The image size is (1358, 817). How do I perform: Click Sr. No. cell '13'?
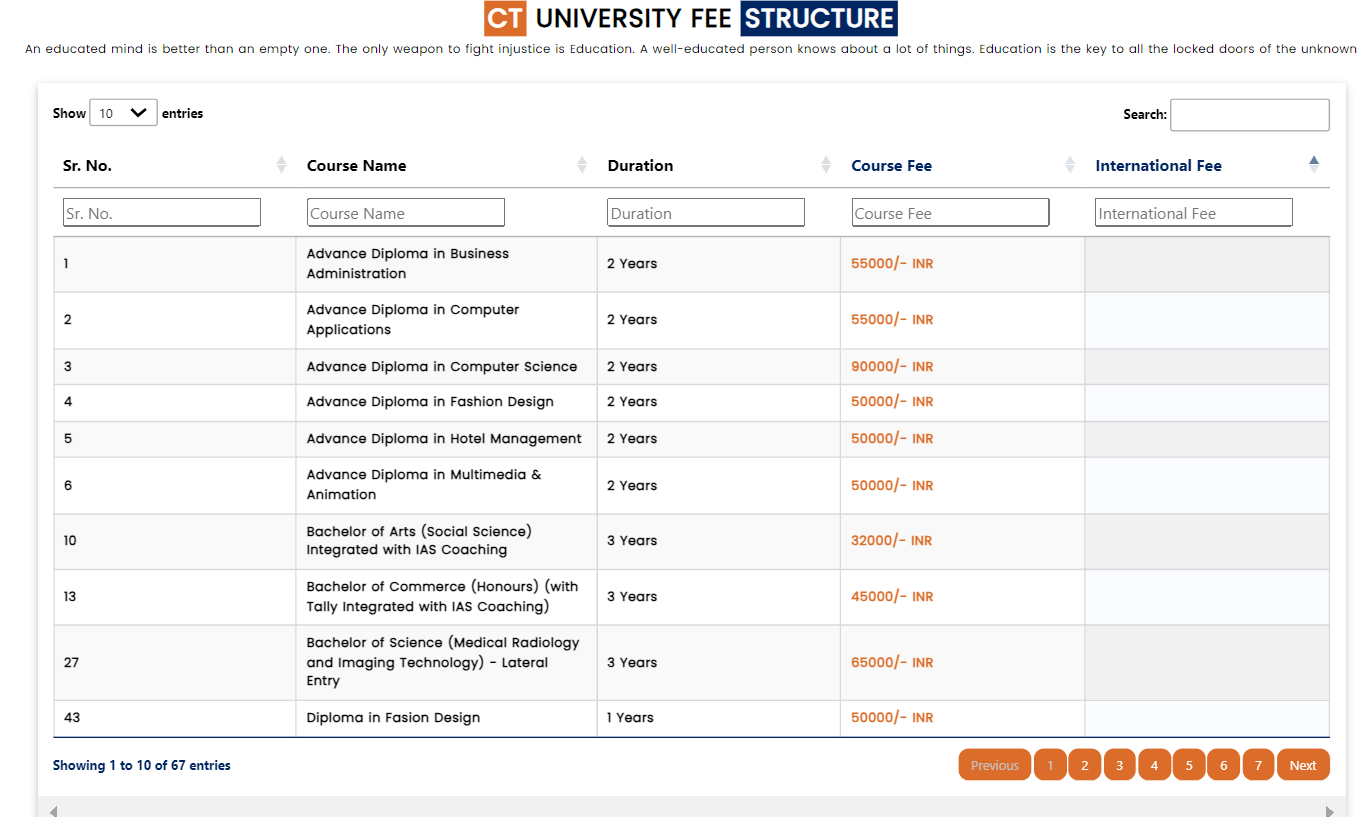175,597
